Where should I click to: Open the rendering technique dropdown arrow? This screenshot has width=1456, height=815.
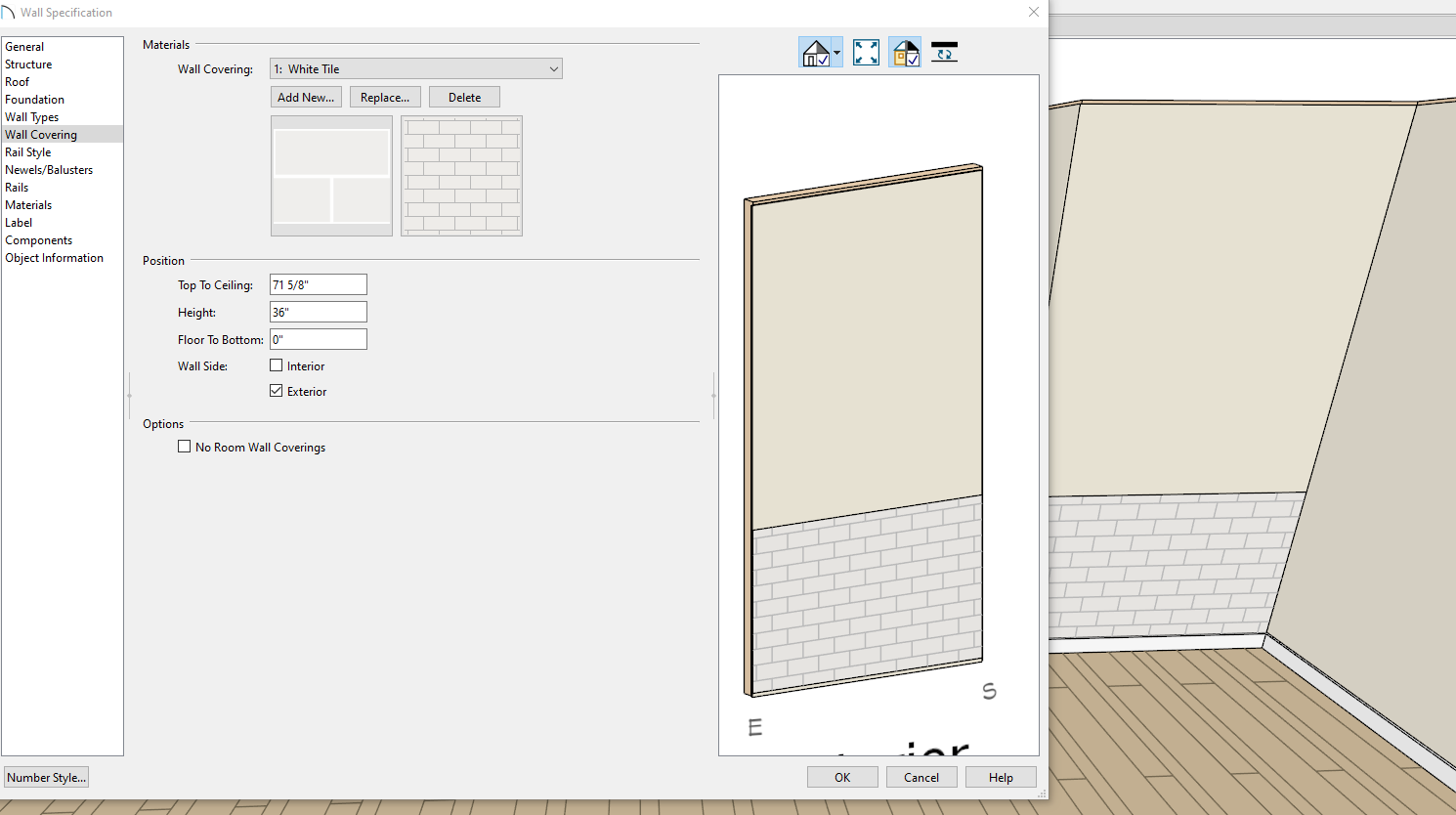pyautogui.click(x=836, y=53)
